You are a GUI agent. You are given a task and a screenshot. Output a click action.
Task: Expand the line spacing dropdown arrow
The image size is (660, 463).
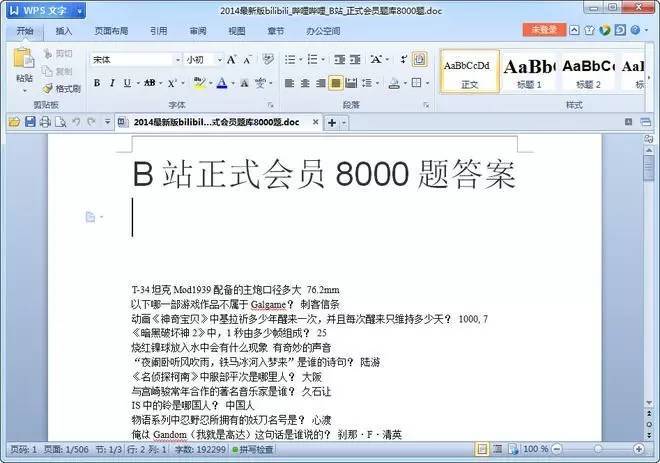378,83
